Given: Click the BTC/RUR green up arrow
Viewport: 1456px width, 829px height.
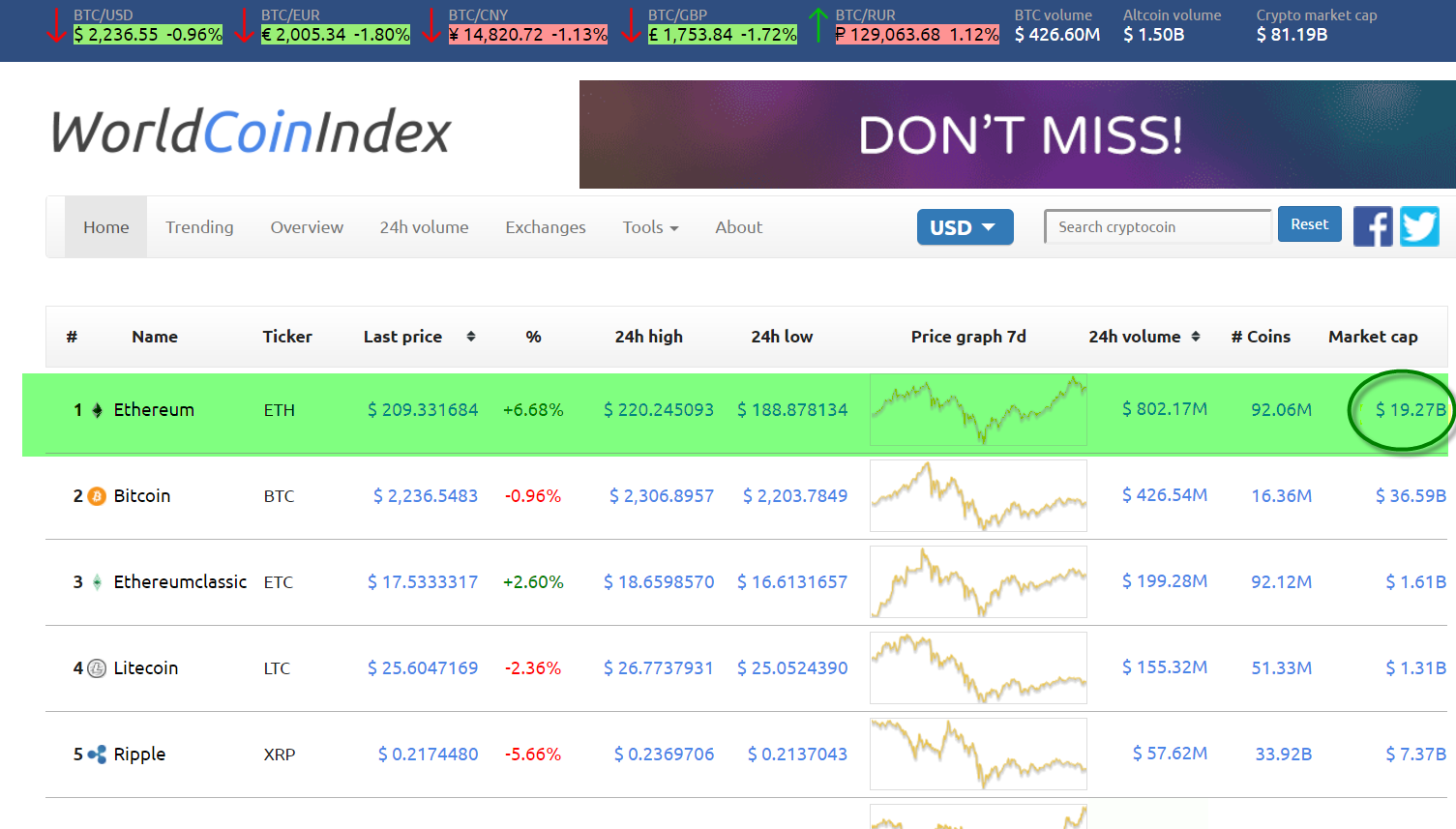Looking at the screenshot, I should pyautogui.click(x=819, y=25).
